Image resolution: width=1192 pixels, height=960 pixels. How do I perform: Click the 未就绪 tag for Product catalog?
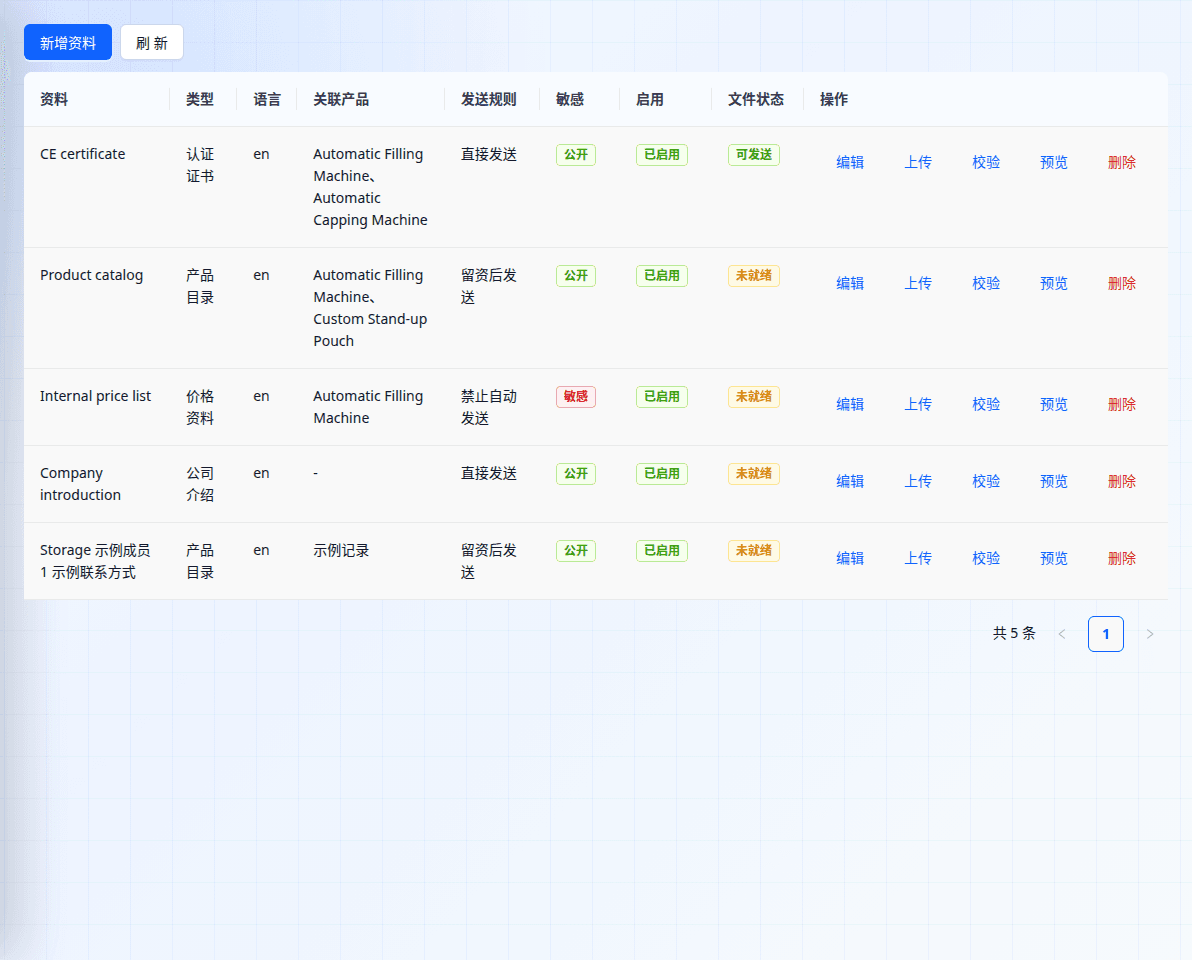(753, 275)
